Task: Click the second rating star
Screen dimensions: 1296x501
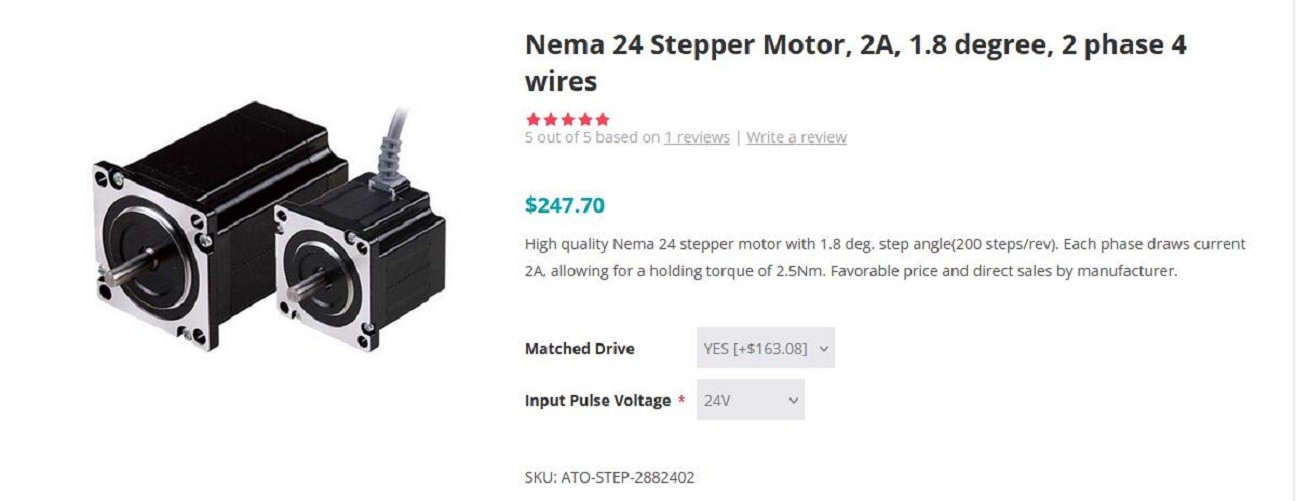Action: (550, 119)
